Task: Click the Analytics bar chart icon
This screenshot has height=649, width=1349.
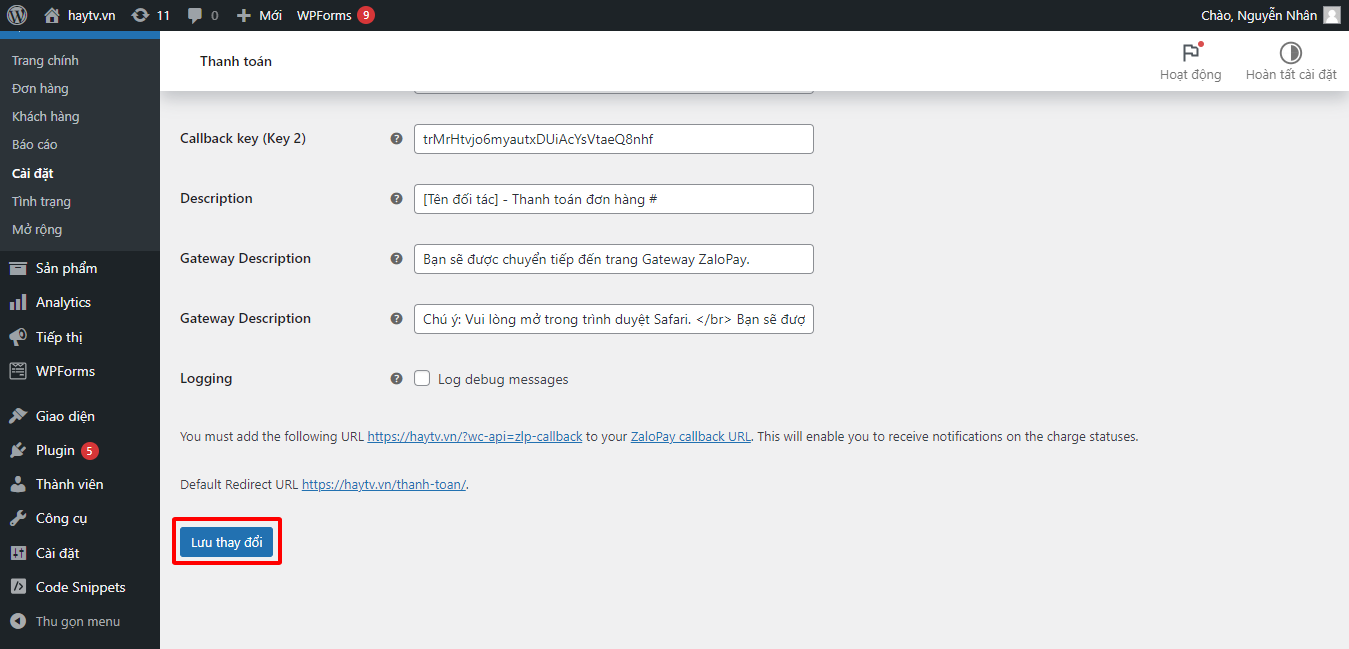Action: (18, 302)
